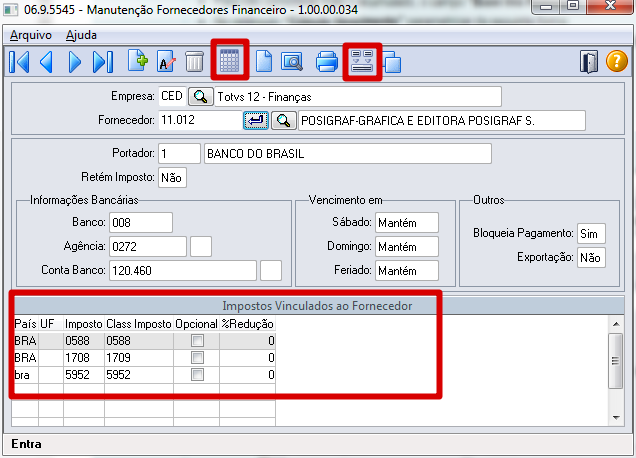Go to the last record
Image resolution: width=636 pixels, height=458 pixels.
[x=103, y=62]
